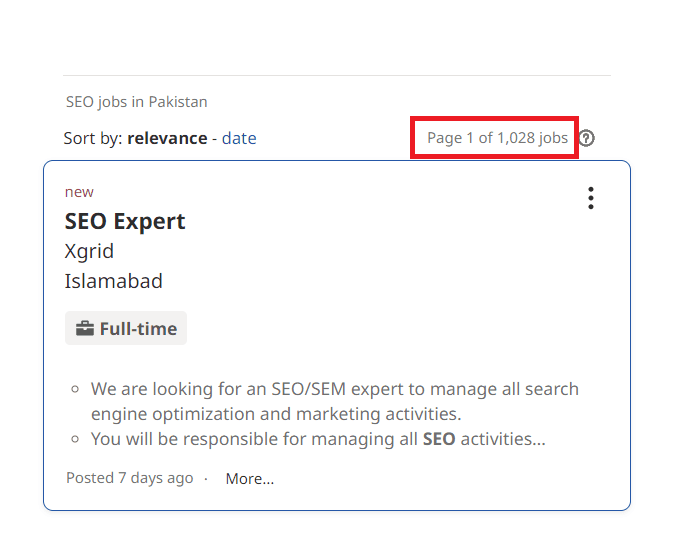Click the More... link on the job card
Viewport: 698px width, 559px height.
pos(250,478)
